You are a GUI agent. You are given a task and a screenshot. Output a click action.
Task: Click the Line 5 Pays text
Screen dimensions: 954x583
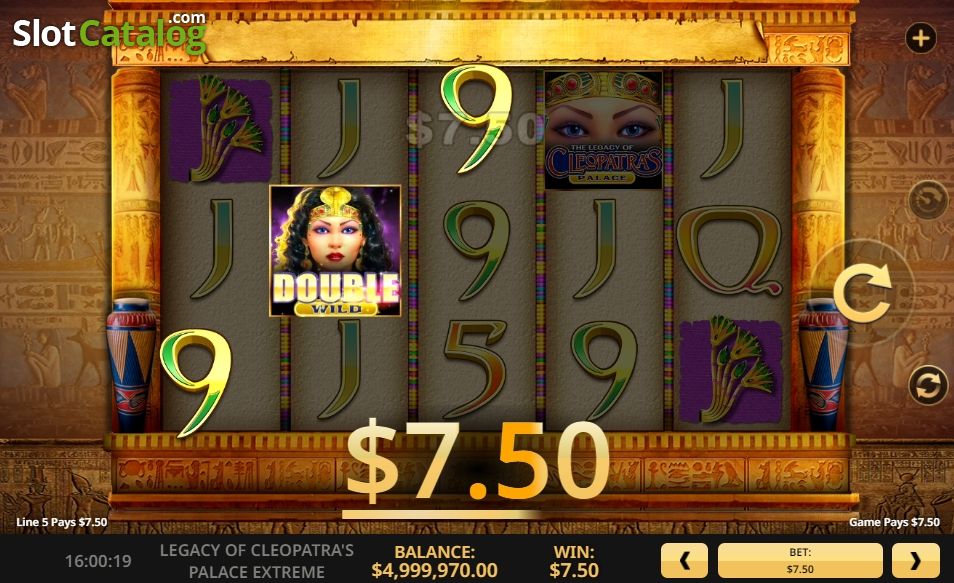tap(61, 522)
